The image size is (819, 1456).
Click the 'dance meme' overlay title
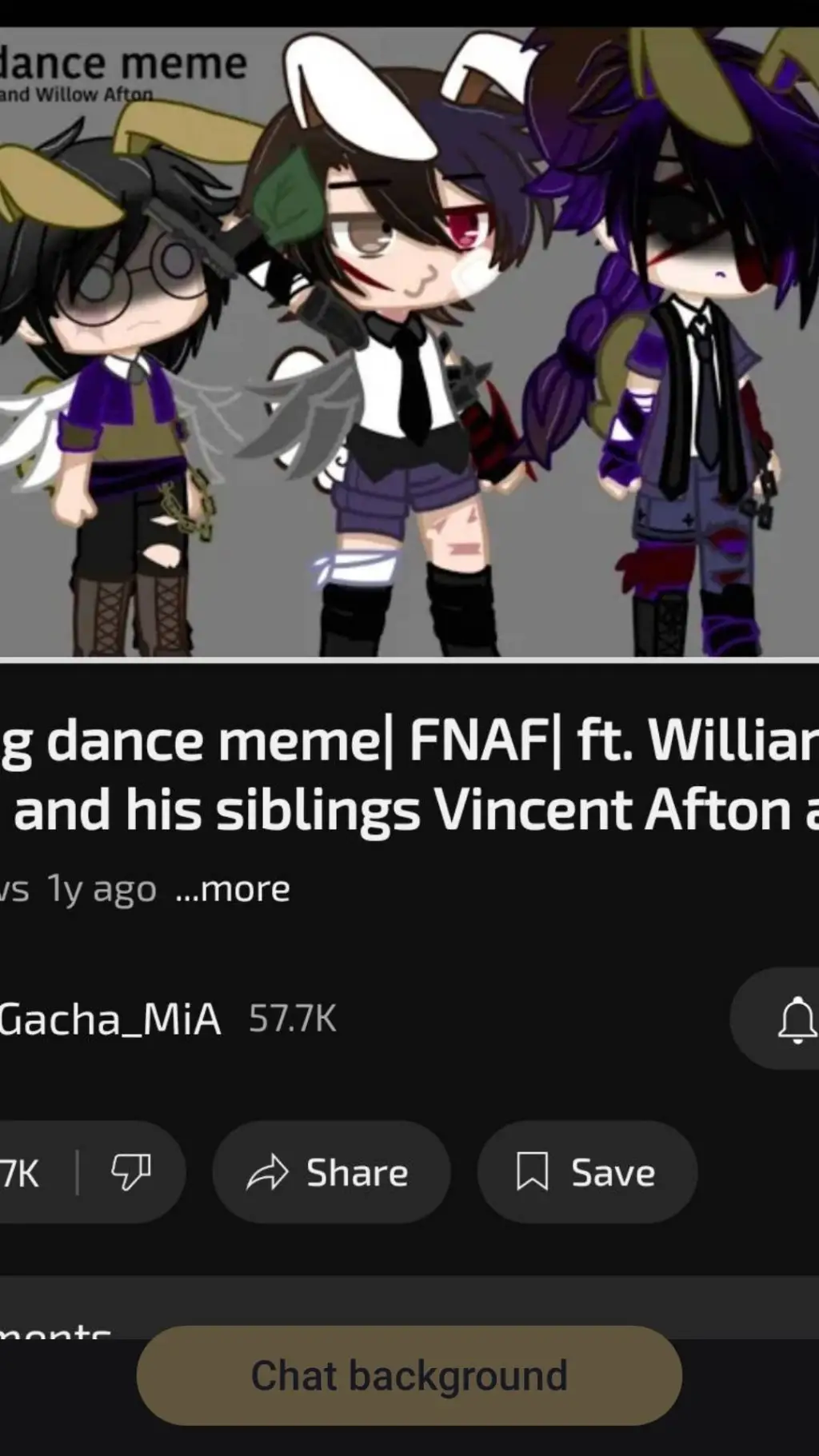(x=122, y=63)
